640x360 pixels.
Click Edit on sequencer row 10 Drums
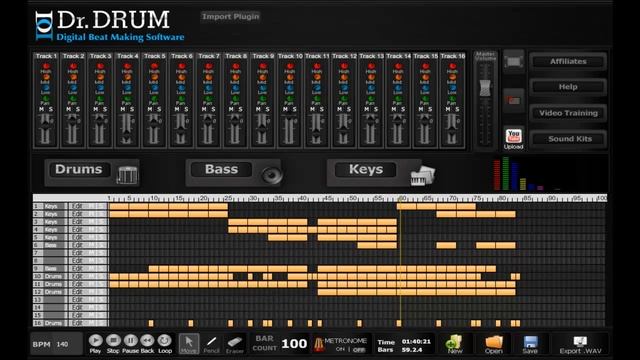pyautogui.click(x=78, y=276)
